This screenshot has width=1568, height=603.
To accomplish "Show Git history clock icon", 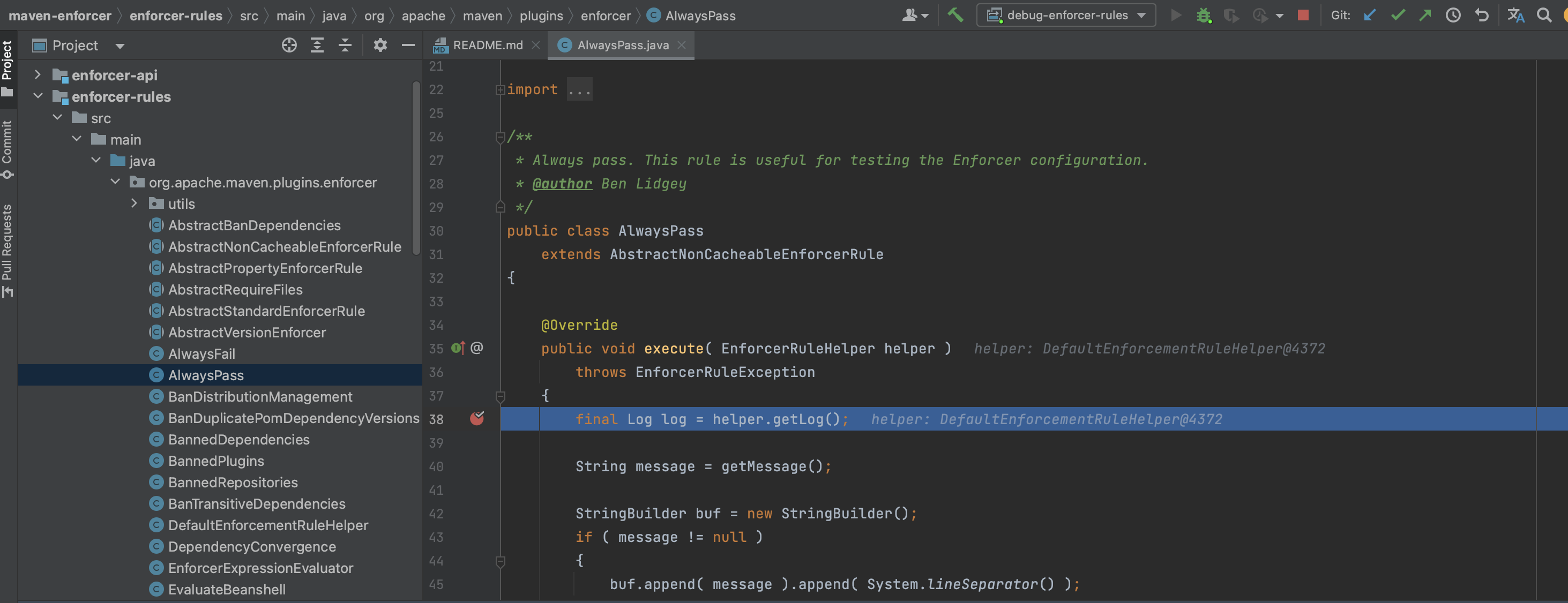I will [x=1453, y=15].
